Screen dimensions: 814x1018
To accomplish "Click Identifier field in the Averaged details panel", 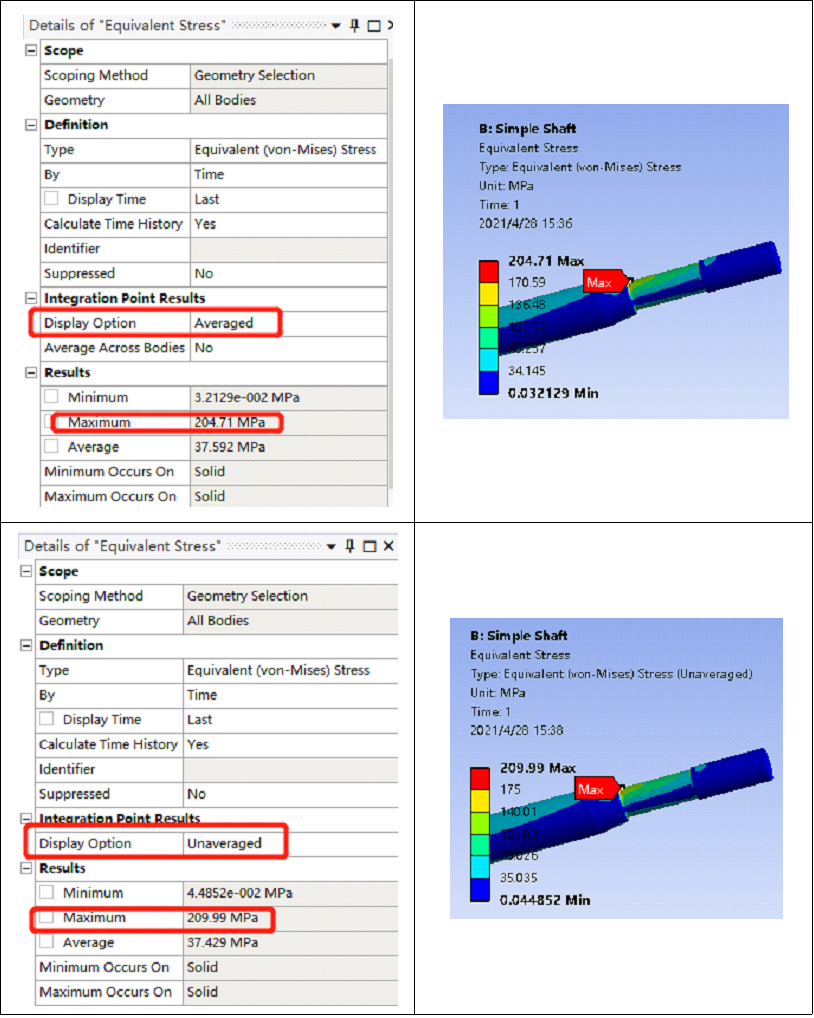I will point(288,249).
